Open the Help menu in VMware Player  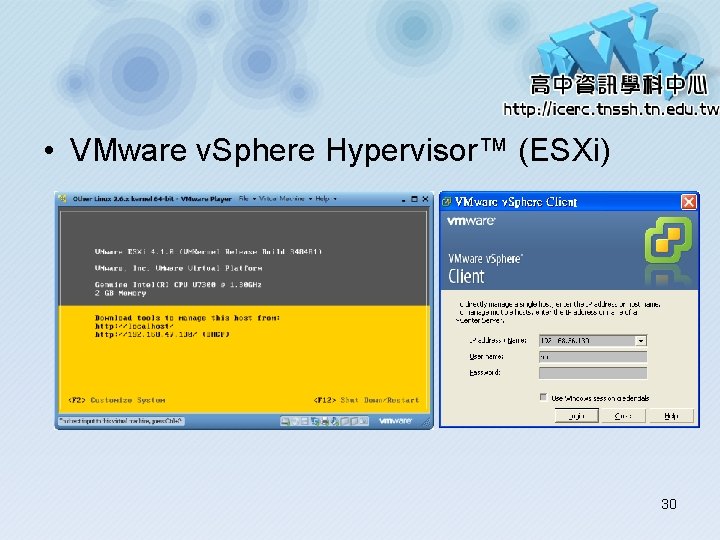(x=325, y=199)
